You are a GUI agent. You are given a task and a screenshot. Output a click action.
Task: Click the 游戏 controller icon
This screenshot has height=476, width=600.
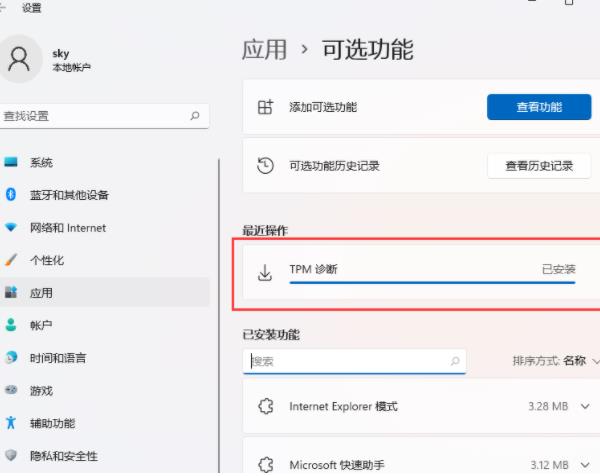(11, 390)
